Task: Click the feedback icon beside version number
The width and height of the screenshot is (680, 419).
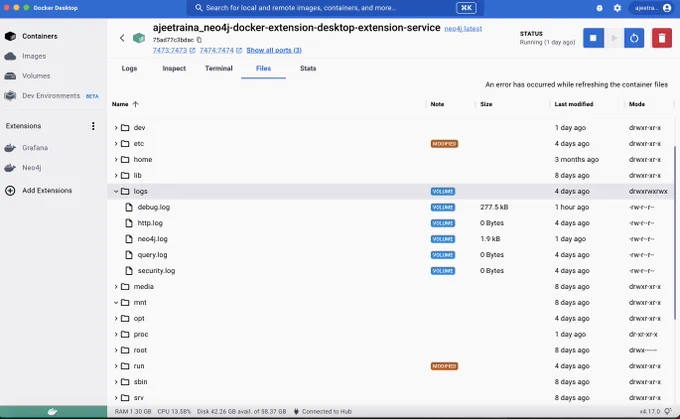Action: tap(668, 411)
